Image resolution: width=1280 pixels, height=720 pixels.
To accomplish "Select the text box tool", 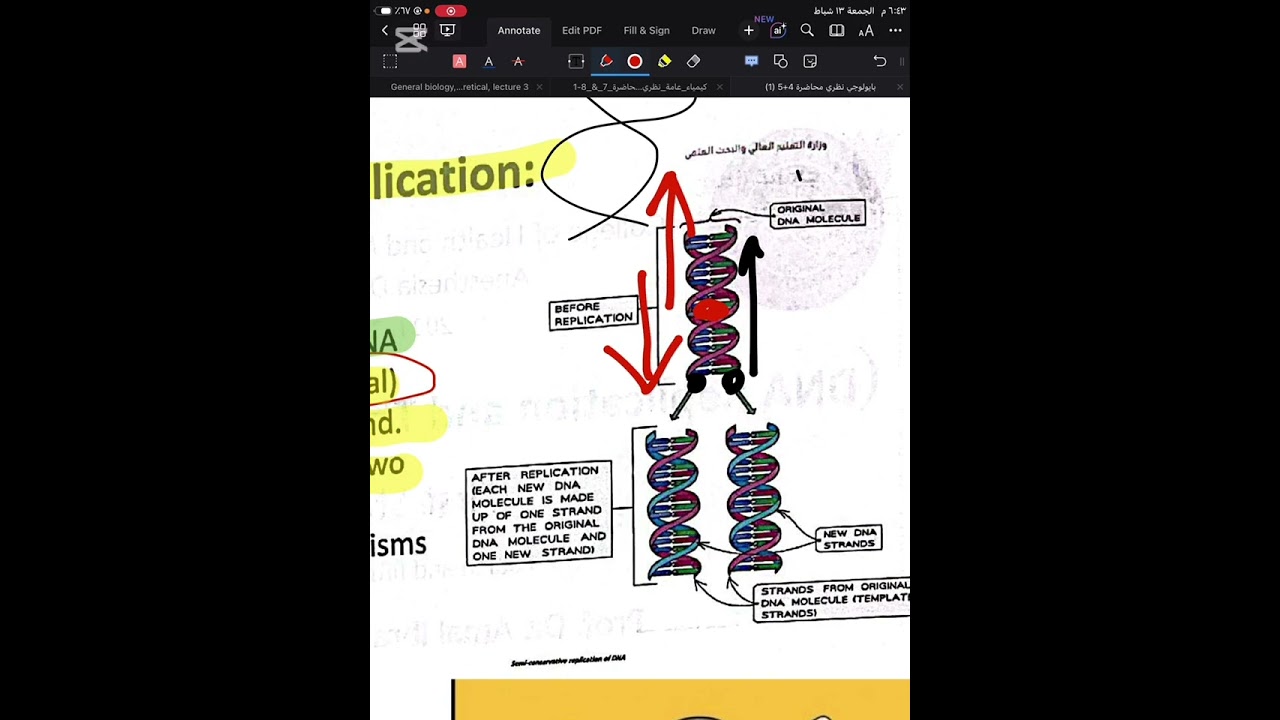I will [576, 62].
